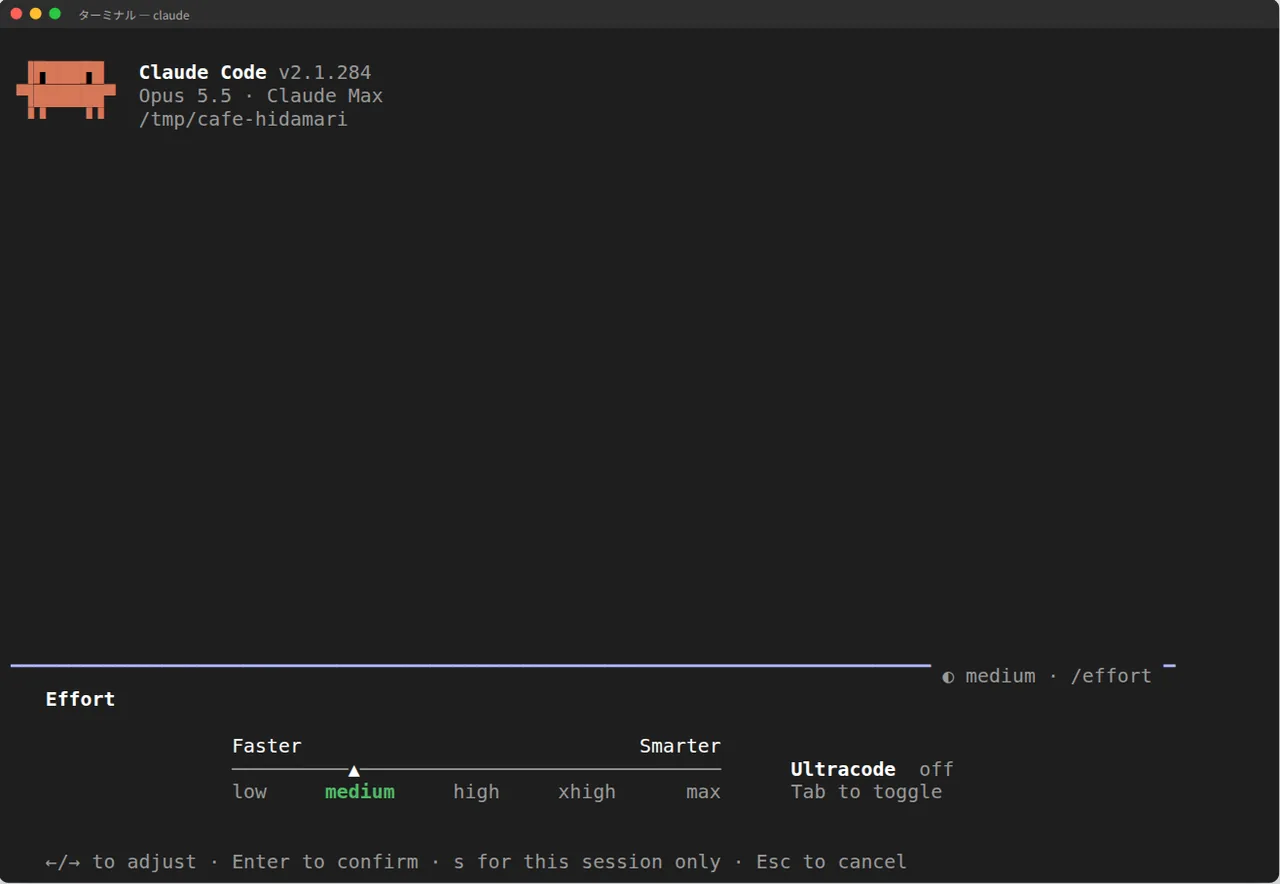Viewport: 1280px width, 884px height.
Task: Click the 'Effort' panel heading
Action: pyautogui.click(x=80, y=699)
